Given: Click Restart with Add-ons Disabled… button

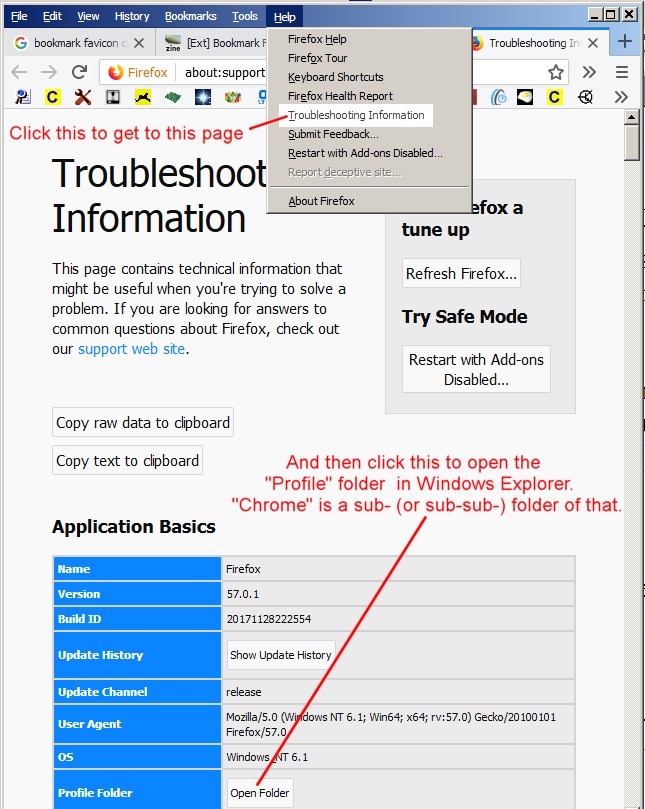Looking at the screenshot, I should coord(476,369).
